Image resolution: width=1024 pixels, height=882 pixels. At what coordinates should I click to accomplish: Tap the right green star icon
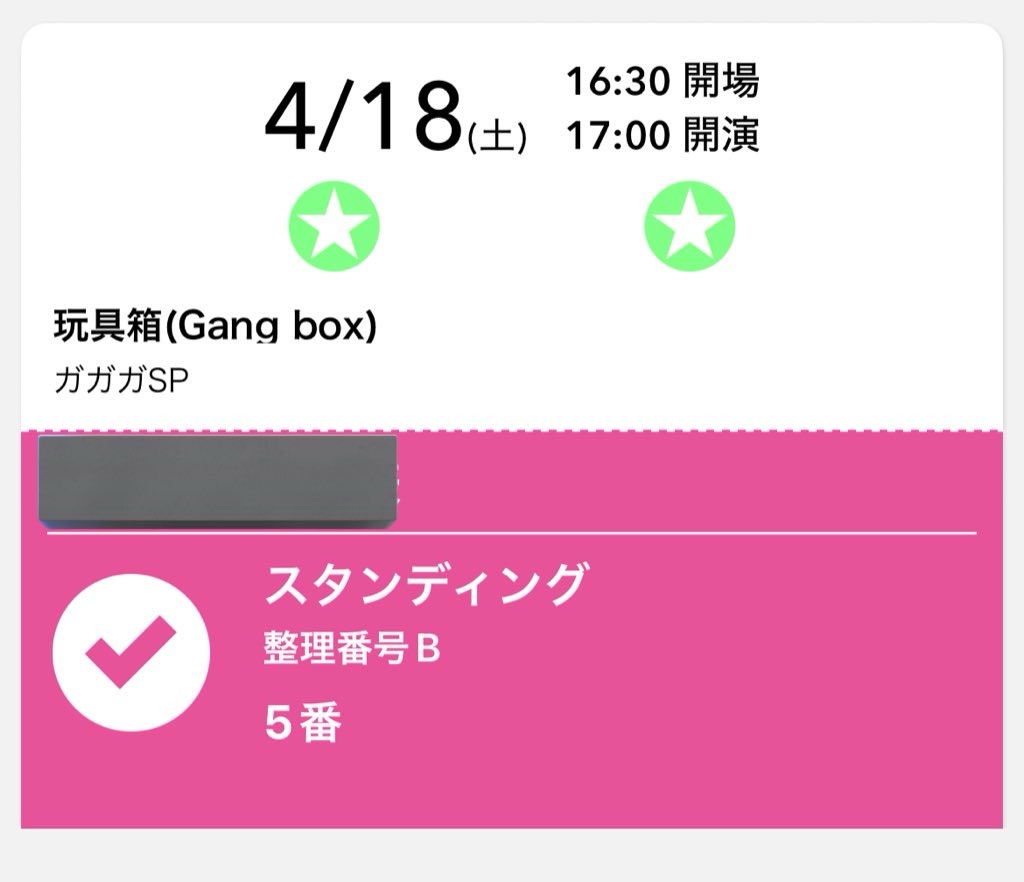tap(689, 227)
